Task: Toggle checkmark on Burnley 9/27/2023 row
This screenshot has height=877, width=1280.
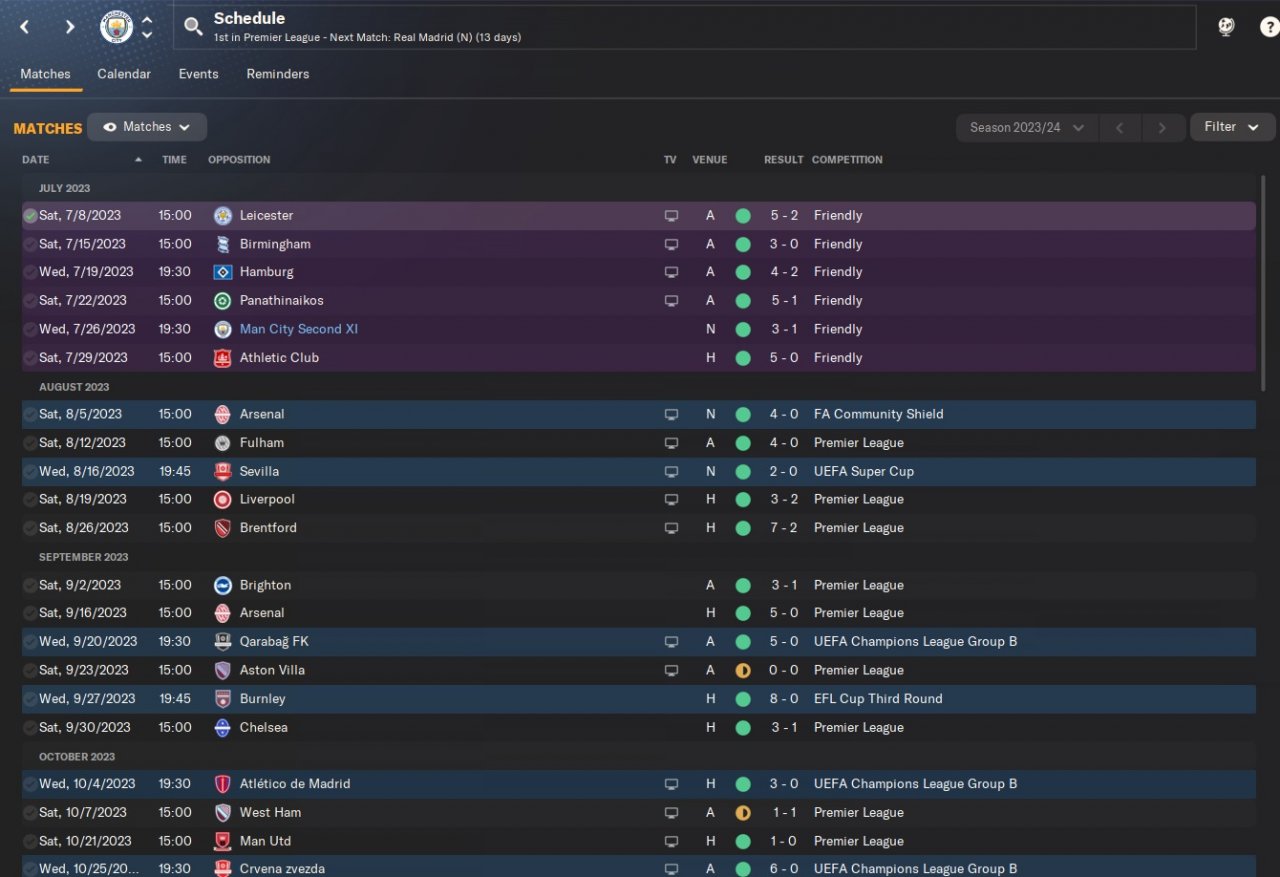Action: point(30,699)
